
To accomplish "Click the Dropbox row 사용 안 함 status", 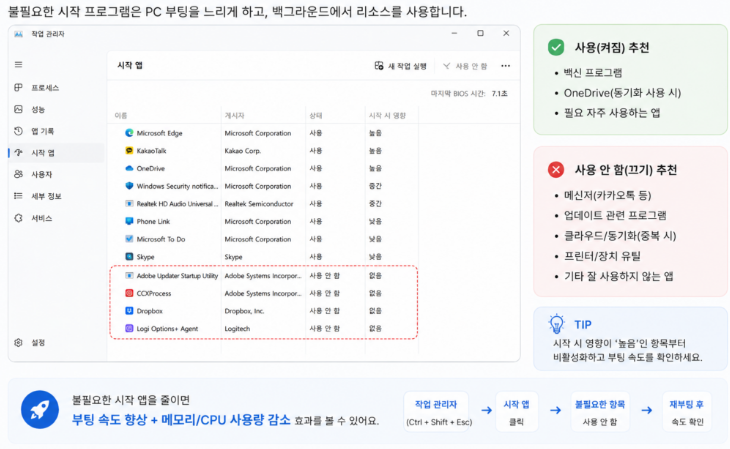I will (324, 311).
